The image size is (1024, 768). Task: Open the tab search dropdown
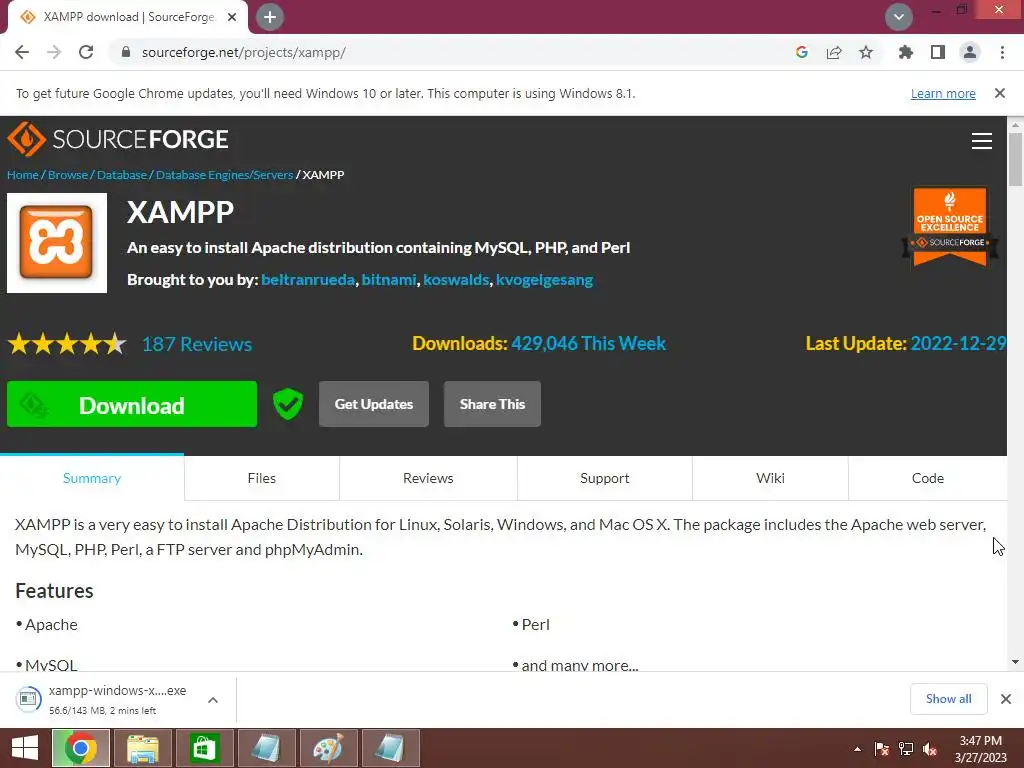point(899,17)
